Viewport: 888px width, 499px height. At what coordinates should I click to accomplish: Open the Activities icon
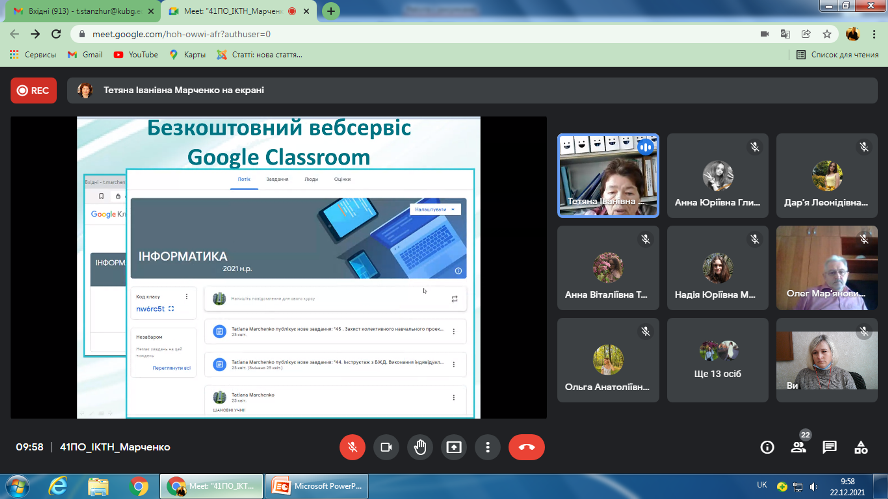[x=860, y=447]
